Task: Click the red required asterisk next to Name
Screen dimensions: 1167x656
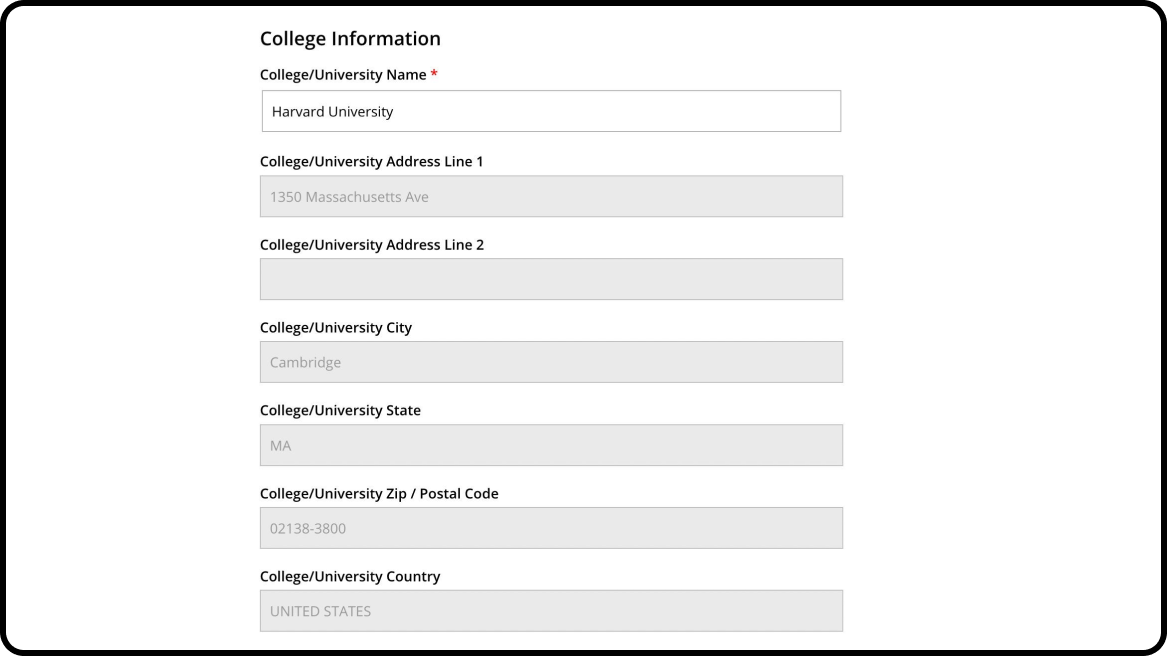Action: point(434,73)
